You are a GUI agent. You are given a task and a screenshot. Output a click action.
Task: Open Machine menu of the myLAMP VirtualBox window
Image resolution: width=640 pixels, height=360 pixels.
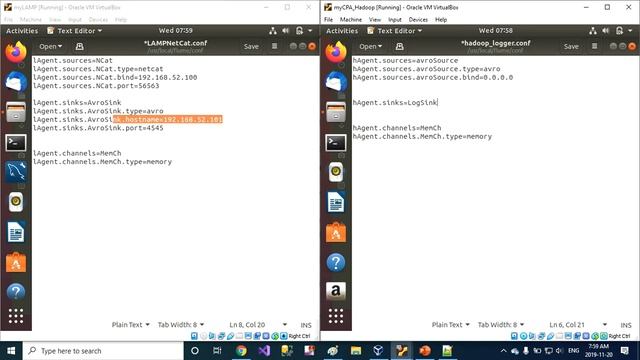pos(31,20)
